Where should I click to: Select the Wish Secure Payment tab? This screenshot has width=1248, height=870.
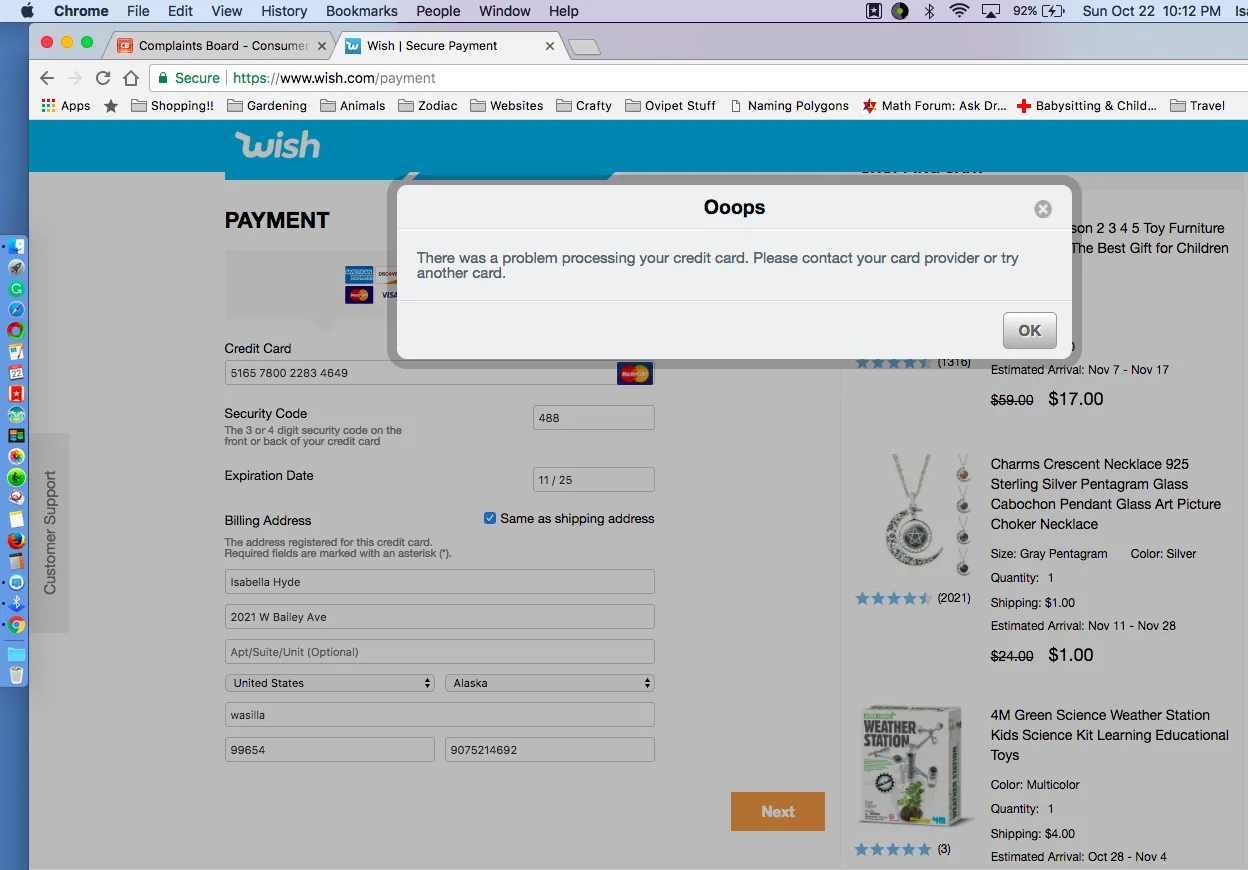pos(450,46)
